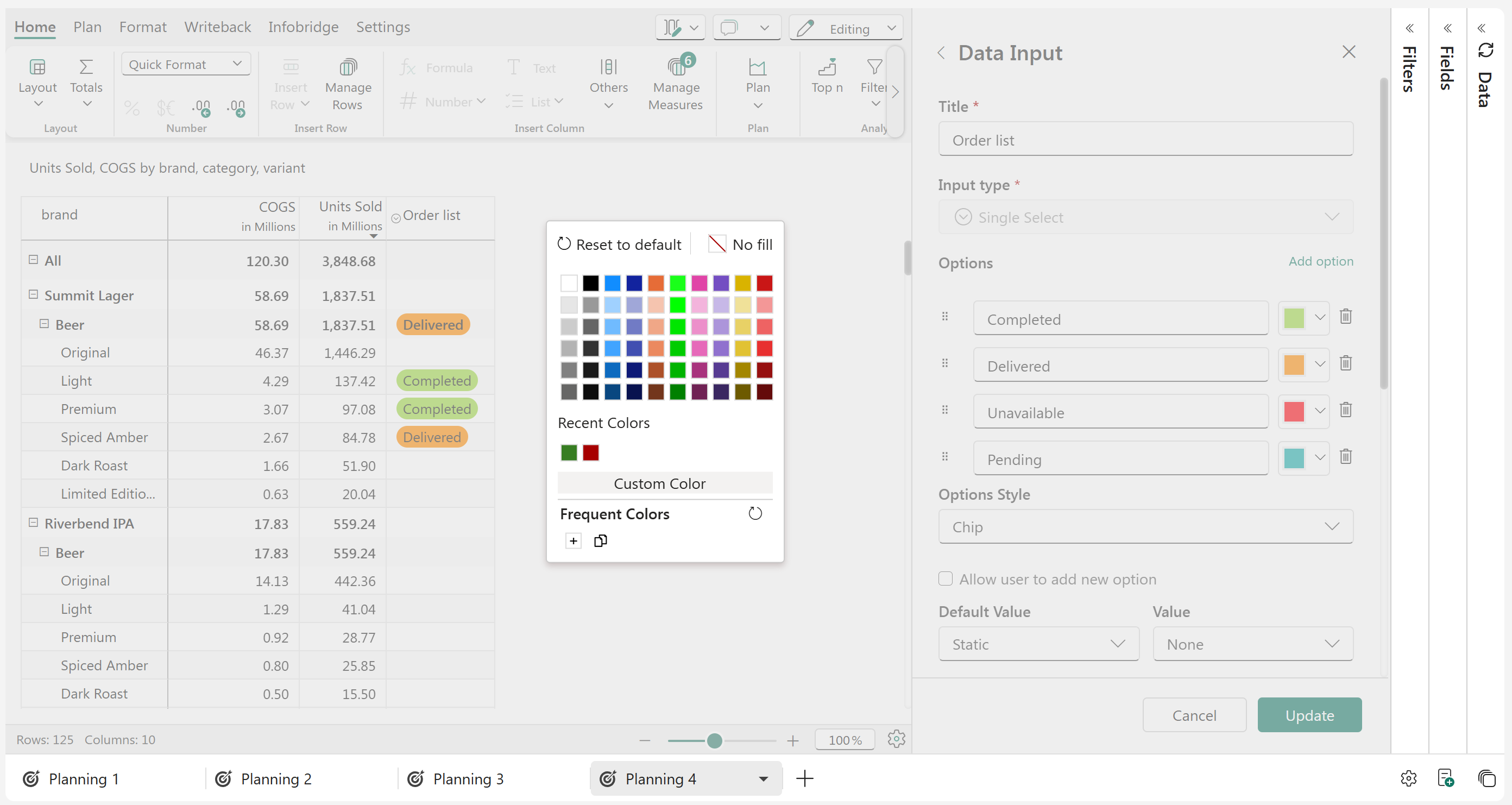Click the Top n icon
This screenshot has height=805, width=1512.
coord(827,68)
